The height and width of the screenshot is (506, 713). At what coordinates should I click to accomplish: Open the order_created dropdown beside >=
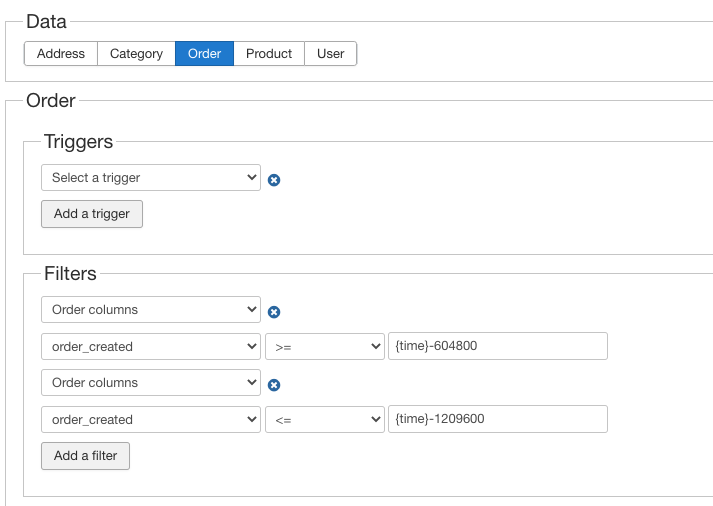coord(151,347)
